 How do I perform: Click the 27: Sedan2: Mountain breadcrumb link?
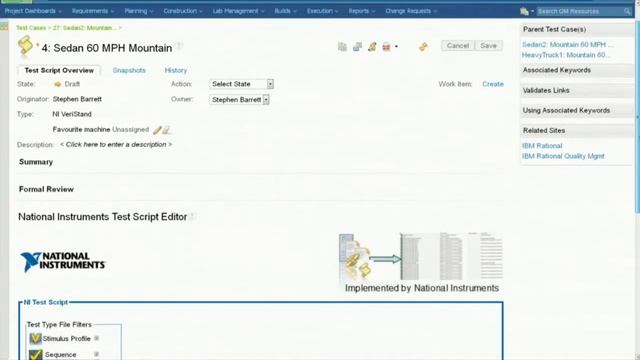point(84,28)
